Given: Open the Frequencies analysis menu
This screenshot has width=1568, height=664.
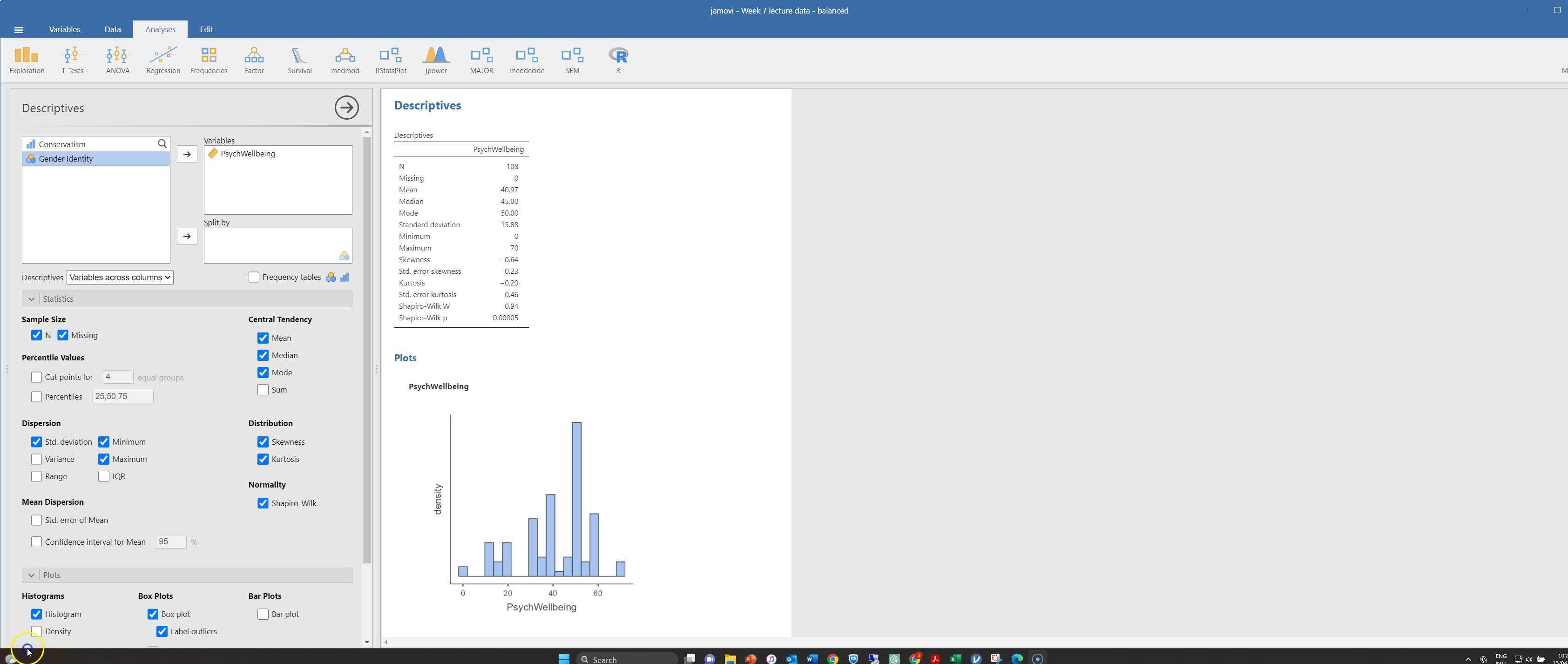Looking at the screenshot, I should (208, 59).
